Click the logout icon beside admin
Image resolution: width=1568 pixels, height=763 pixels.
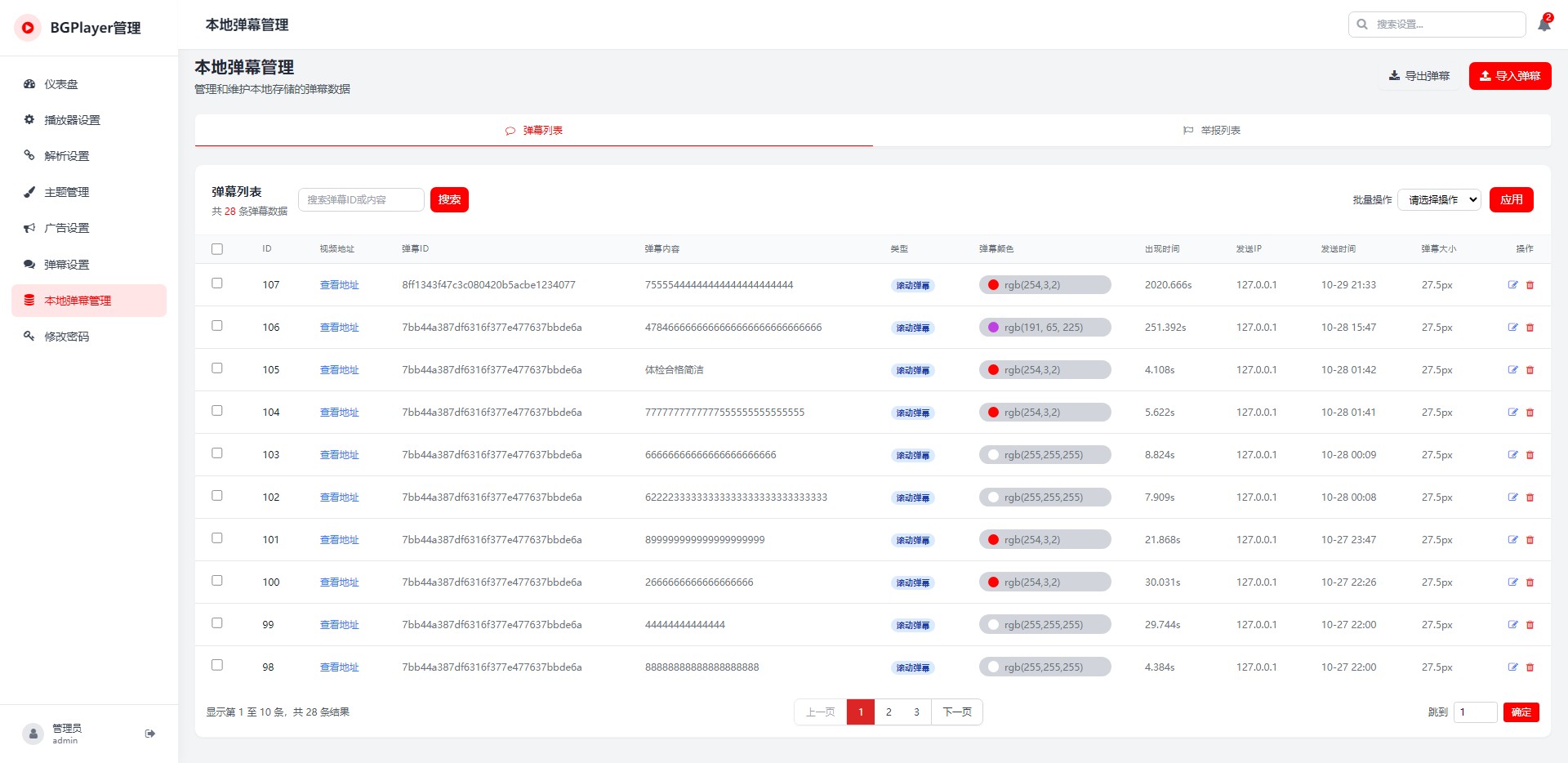[x=150, y=734]
